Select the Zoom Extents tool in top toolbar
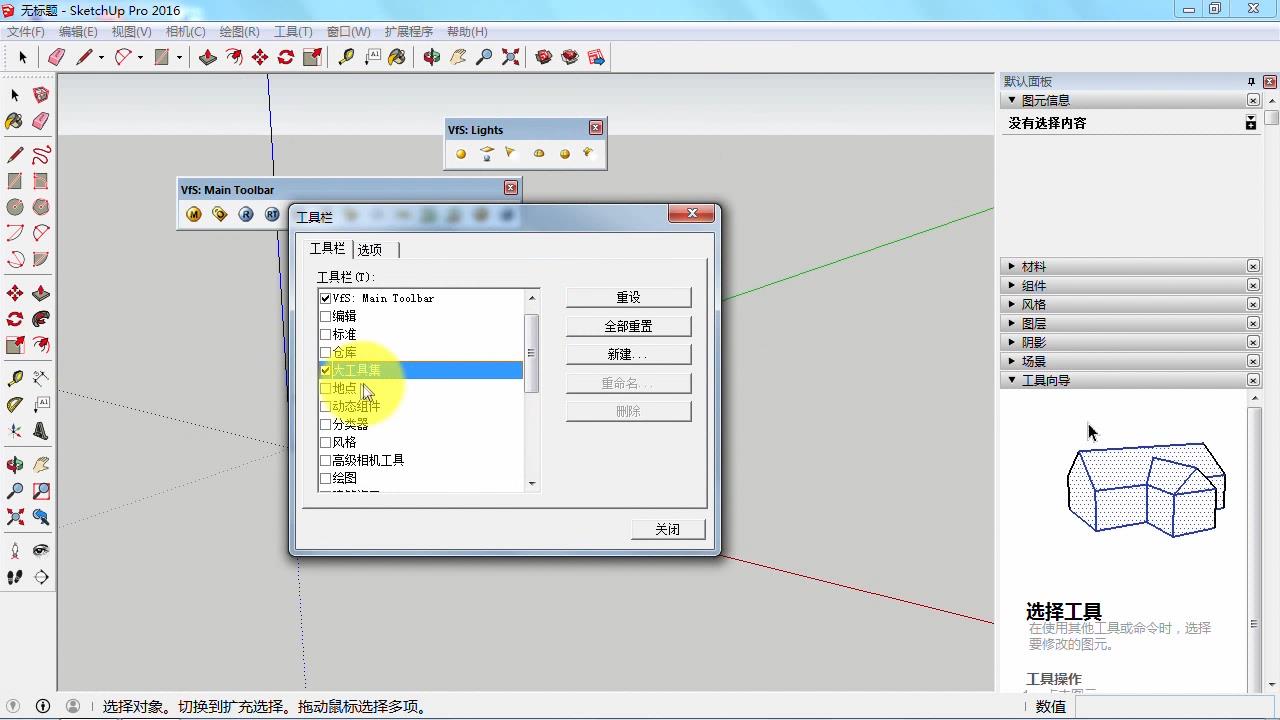The width and height of the screenshot is (1280, 720). click(510, 57)
